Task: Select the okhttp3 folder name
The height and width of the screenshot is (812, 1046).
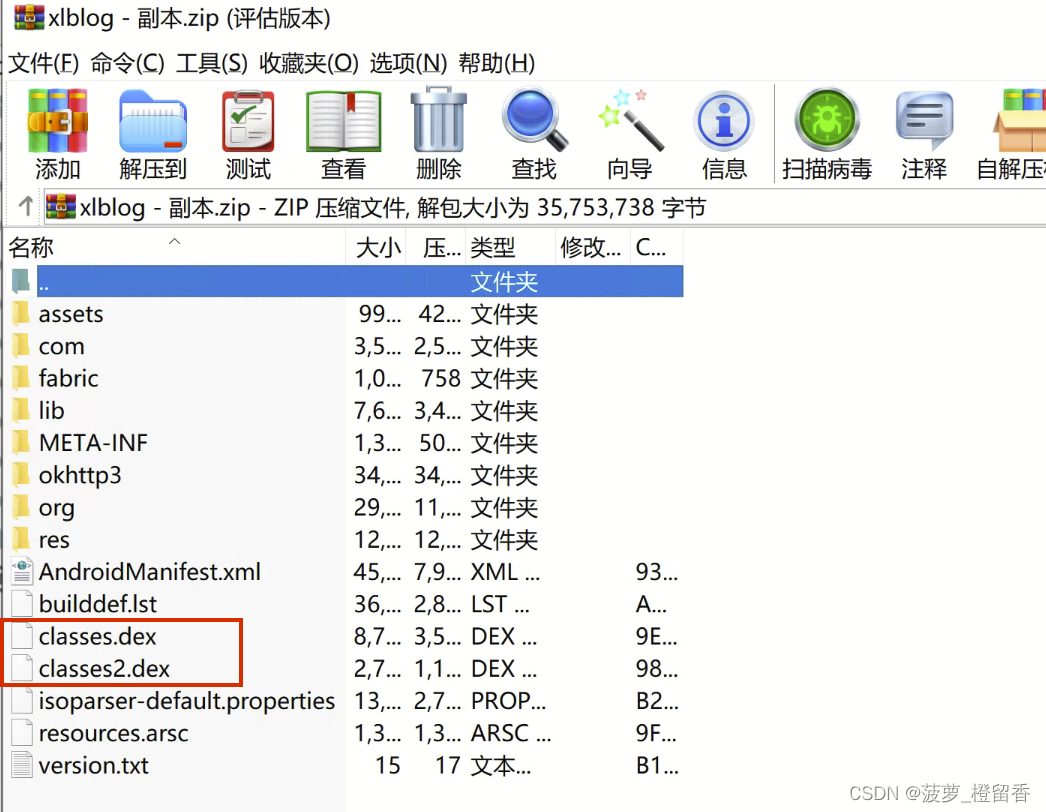Action: coord(80,475)
